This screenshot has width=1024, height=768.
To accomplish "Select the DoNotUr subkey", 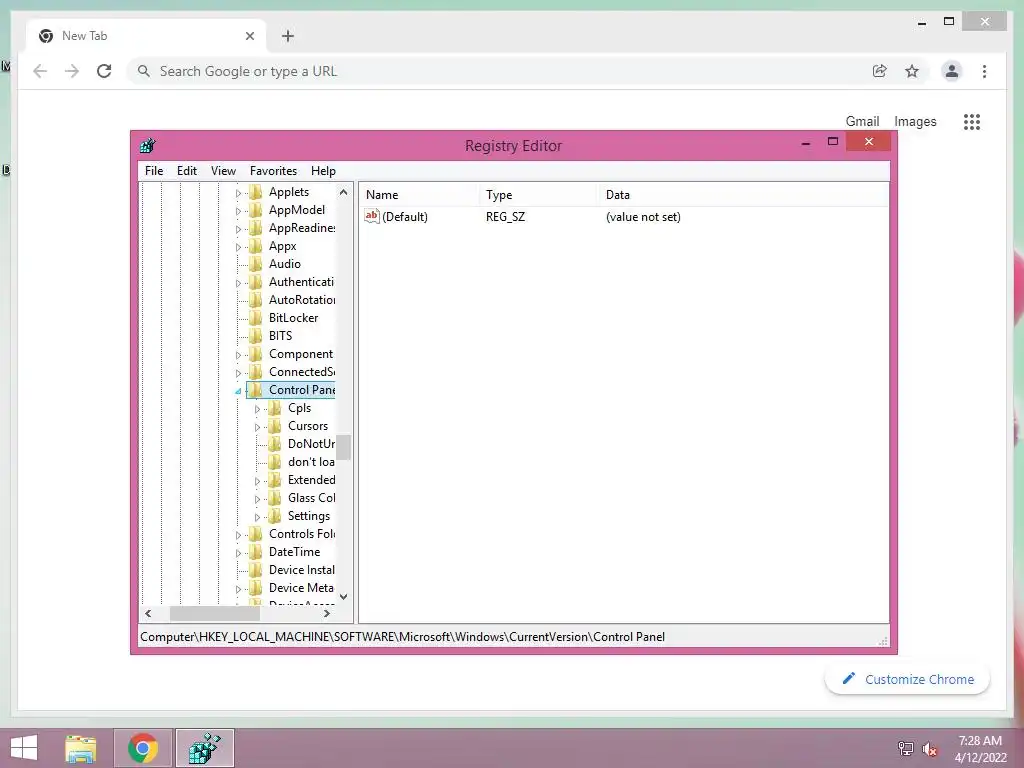I will tap(311, 444).
